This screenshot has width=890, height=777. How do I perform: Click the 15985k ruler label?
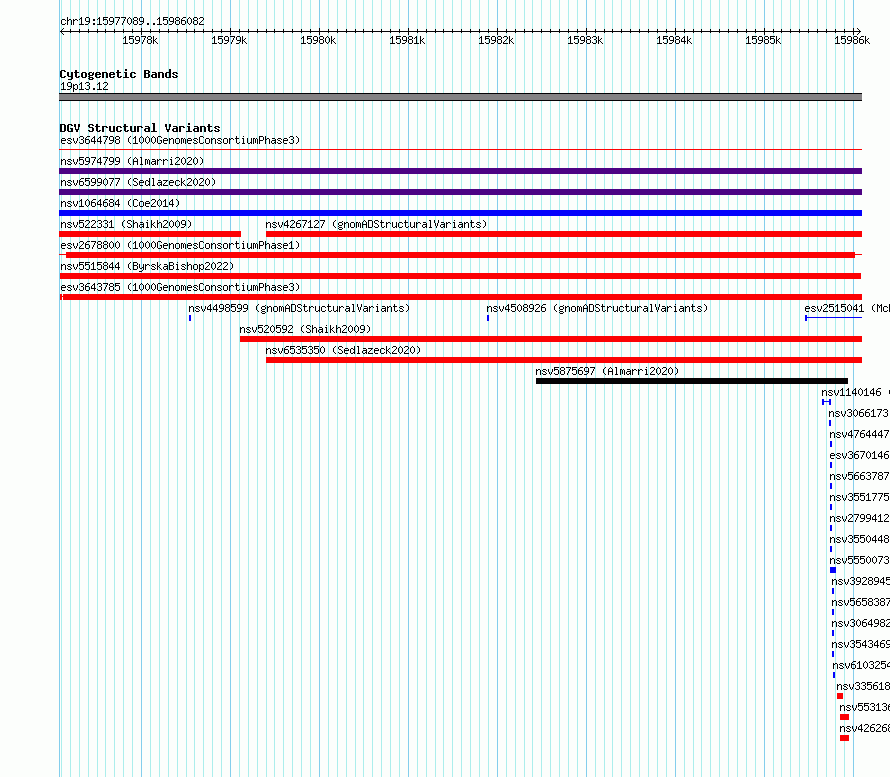tap(763, 40)
